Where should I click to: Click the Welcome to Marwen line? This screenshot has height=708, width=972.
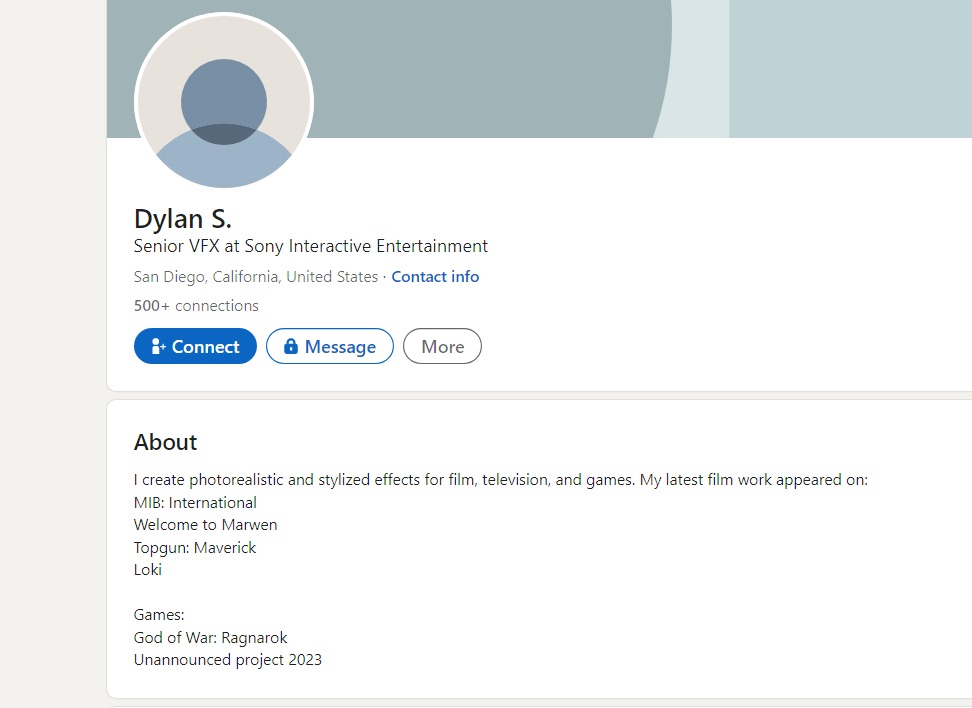click(x=205, y=525)
